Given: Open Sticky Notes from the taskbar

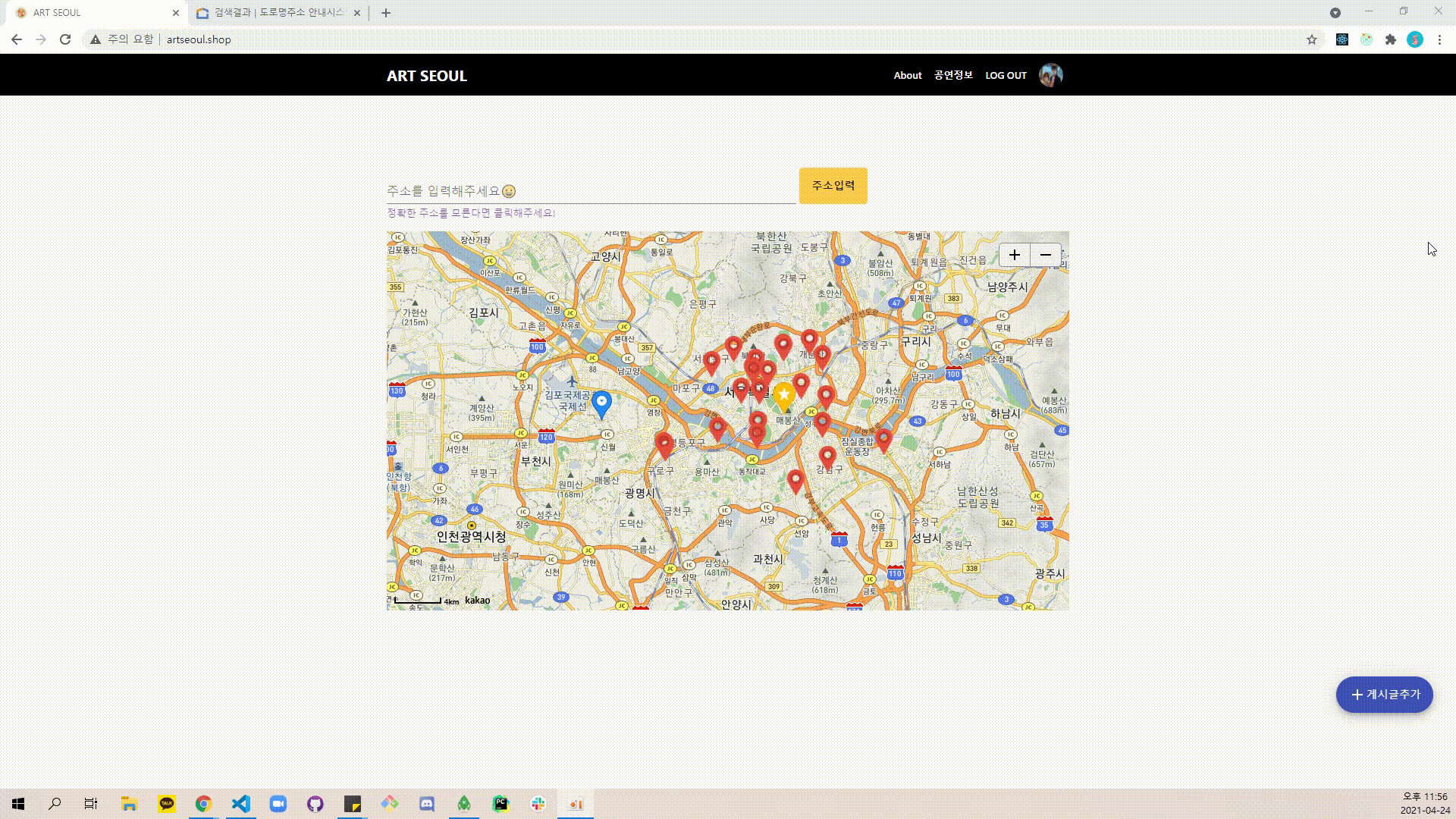Looking at the screenshot, I should point(353,804).
